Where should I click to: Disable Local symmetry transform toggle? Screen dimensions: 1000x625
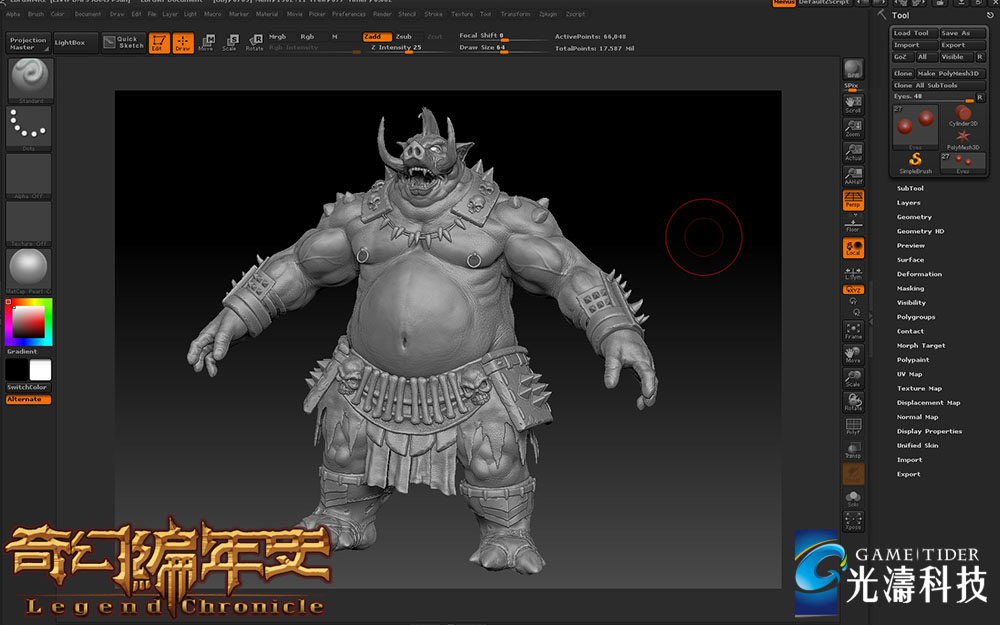coord(853,247)
